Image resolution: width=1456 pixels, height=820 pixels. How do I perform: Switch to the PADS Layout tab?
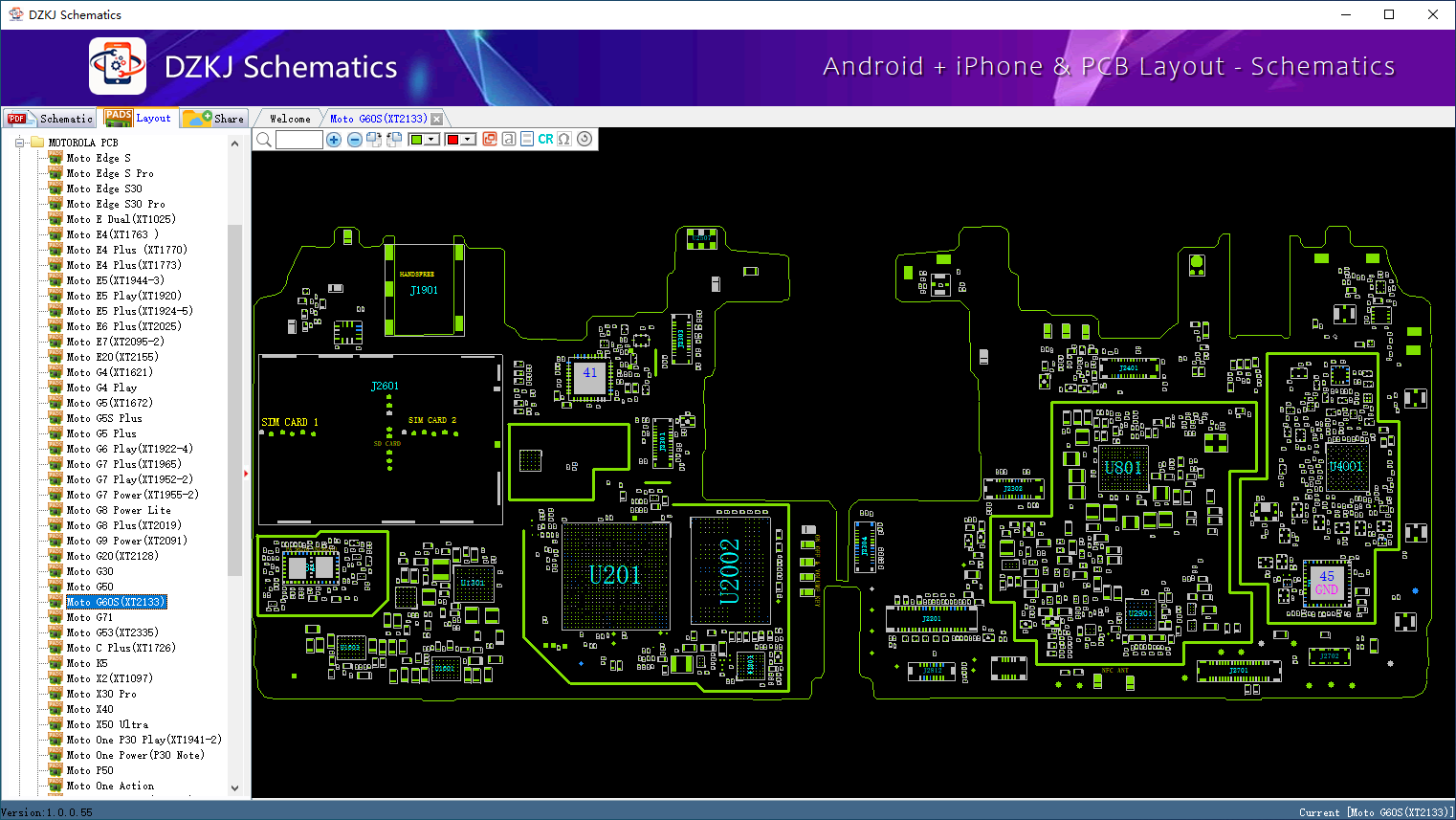pos(140,118)
